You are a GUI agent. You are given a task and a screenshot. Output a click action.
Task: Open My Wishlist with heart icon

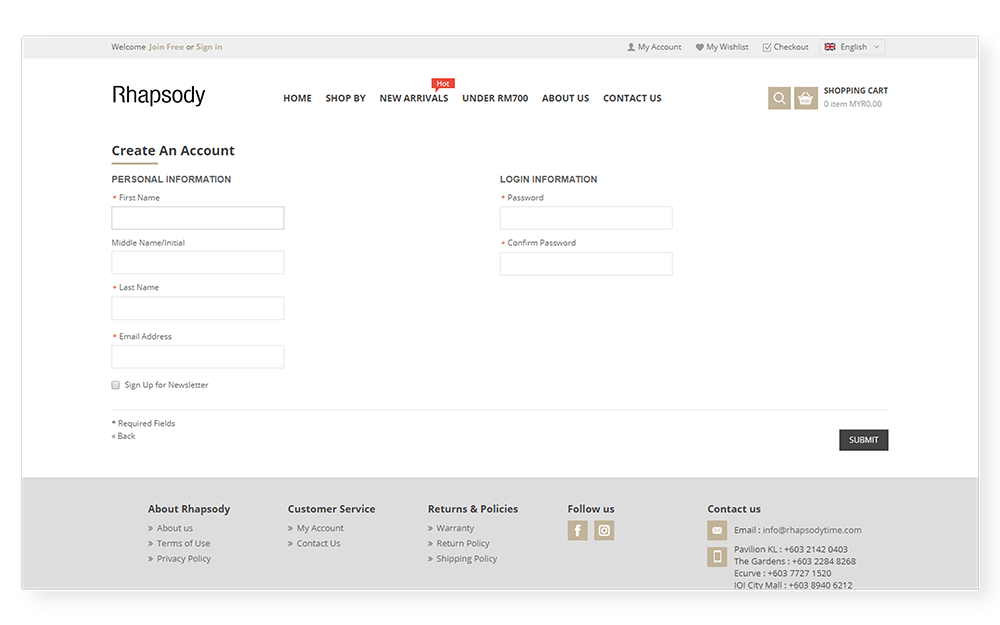pos(722,47)
